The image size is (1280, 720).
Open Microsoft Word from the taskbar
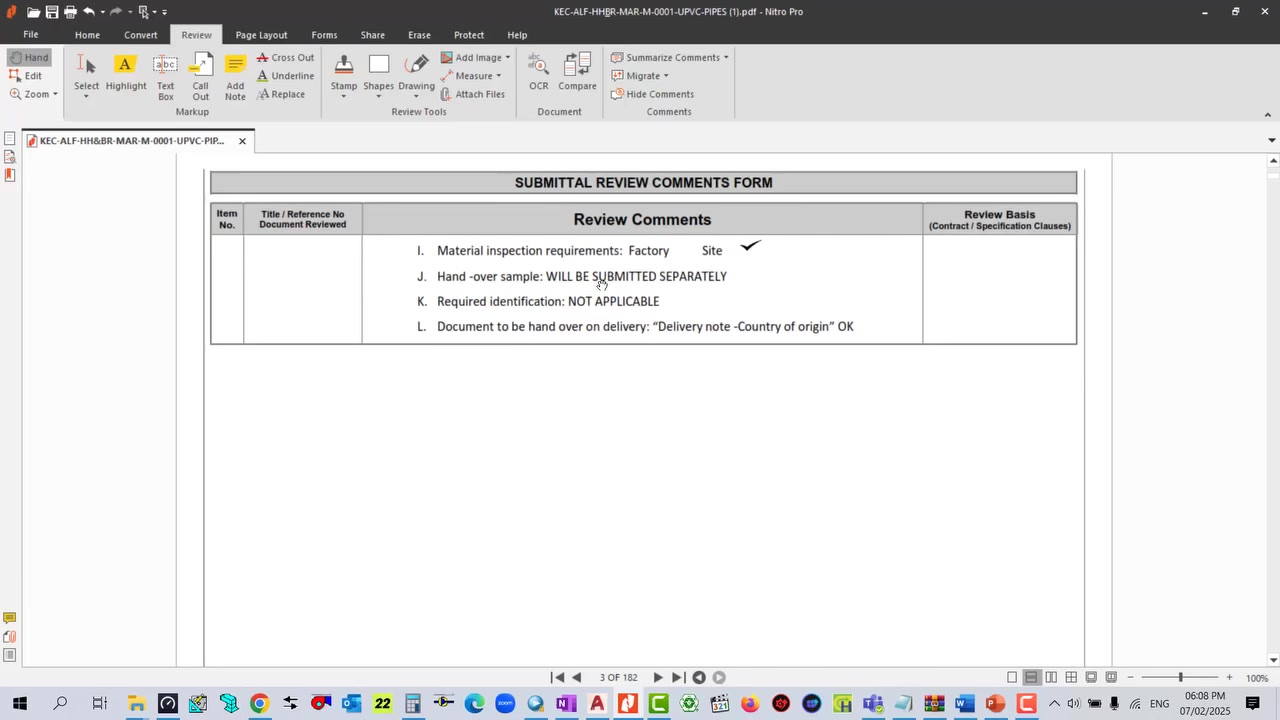click(x=964, y=704)
